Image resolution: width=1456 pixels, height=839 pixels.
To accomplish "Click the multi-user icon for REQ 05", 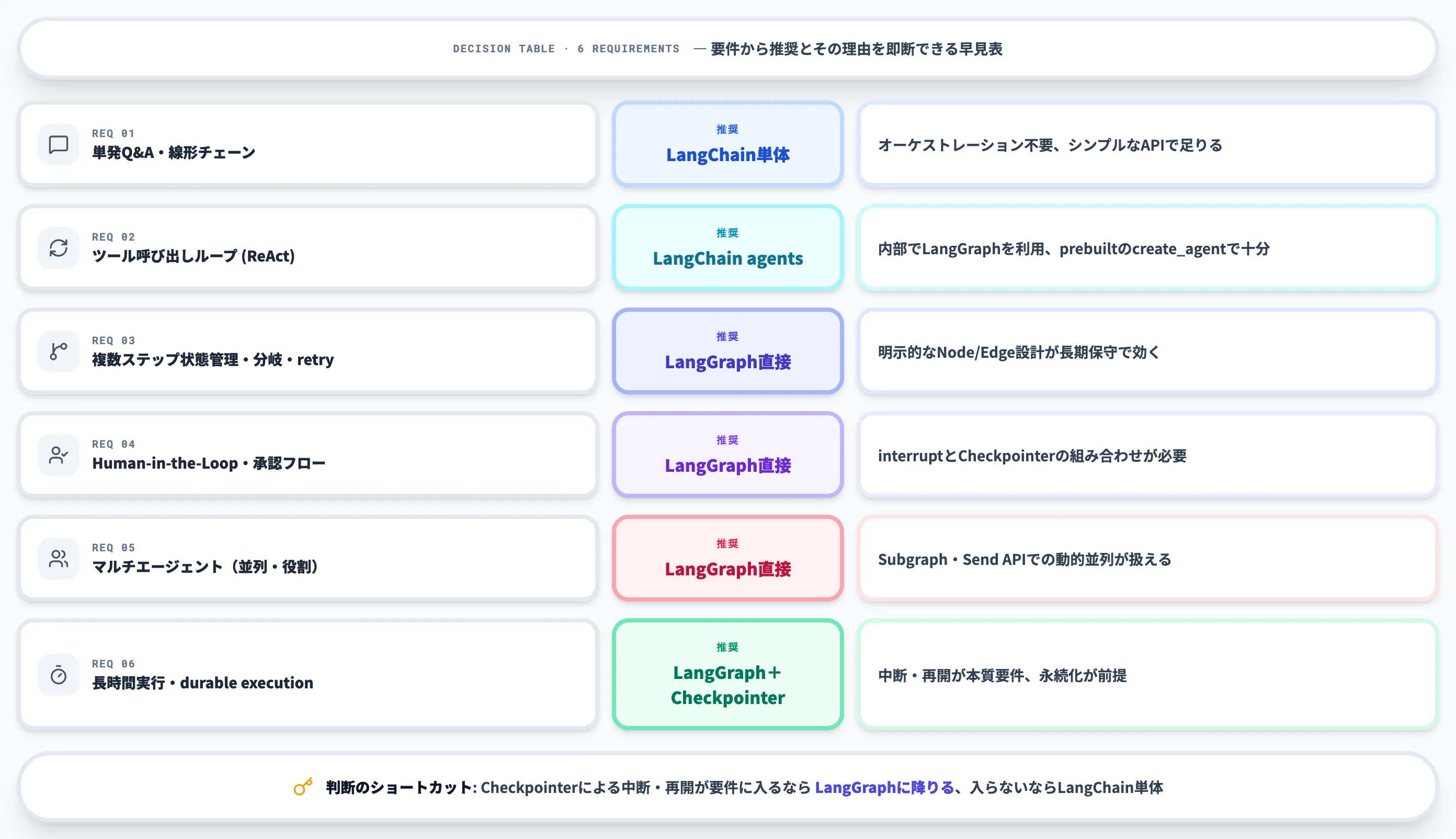I will coord(58,559).
